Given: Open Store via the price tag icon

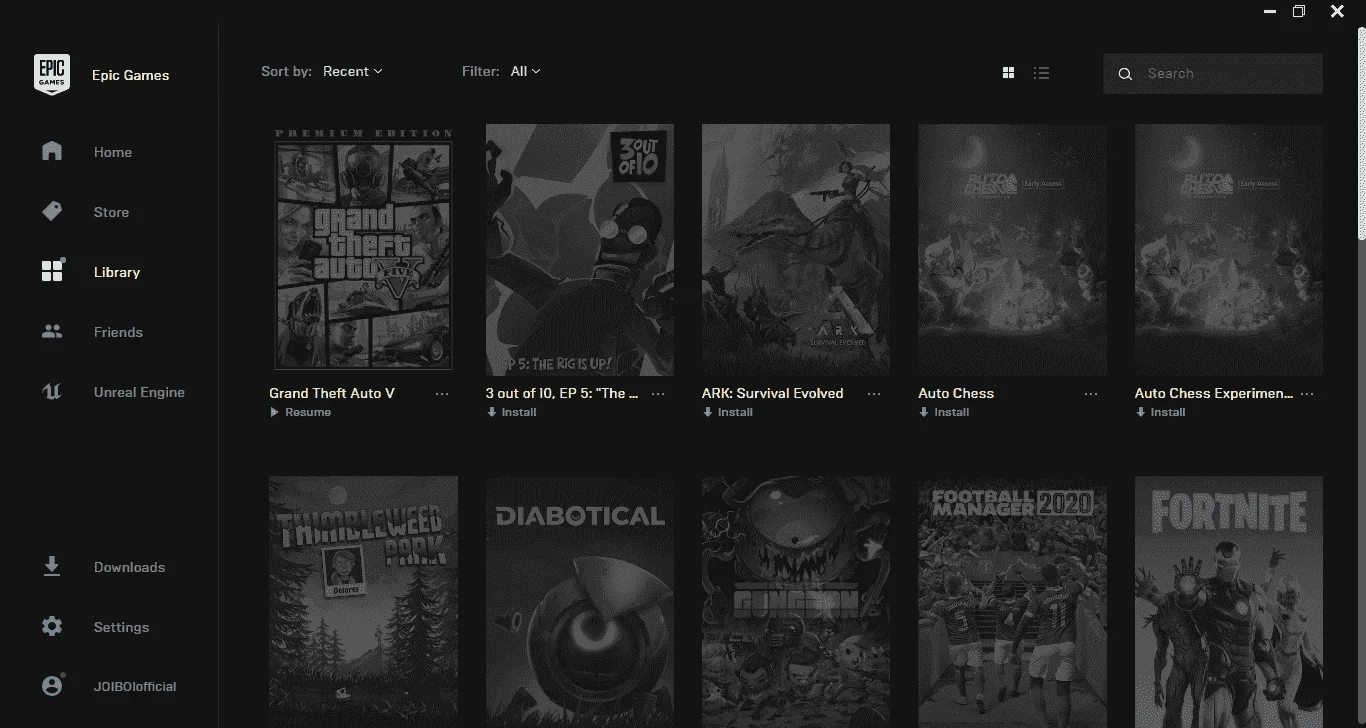Looking at the screenshot, I should coord(52,211).
